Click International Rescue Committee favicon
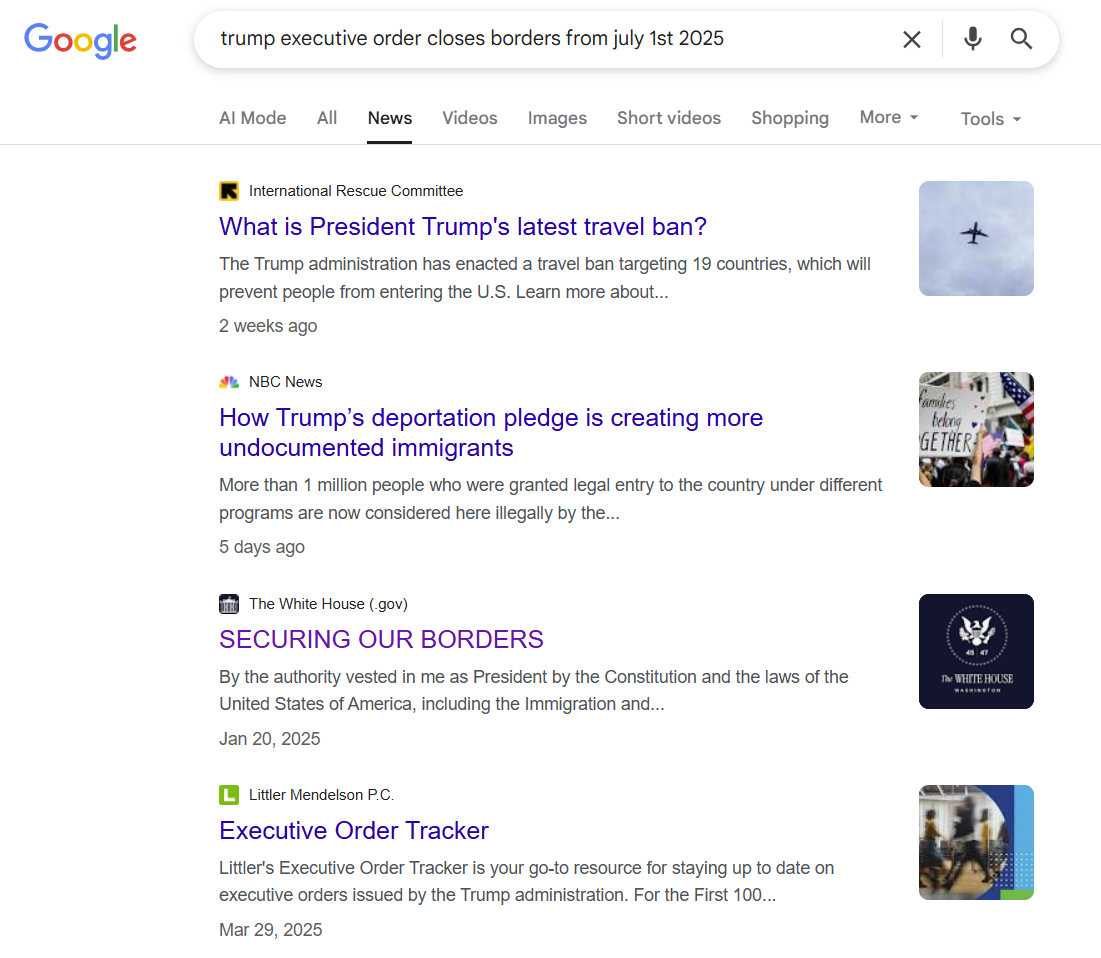 coord(229,191)
